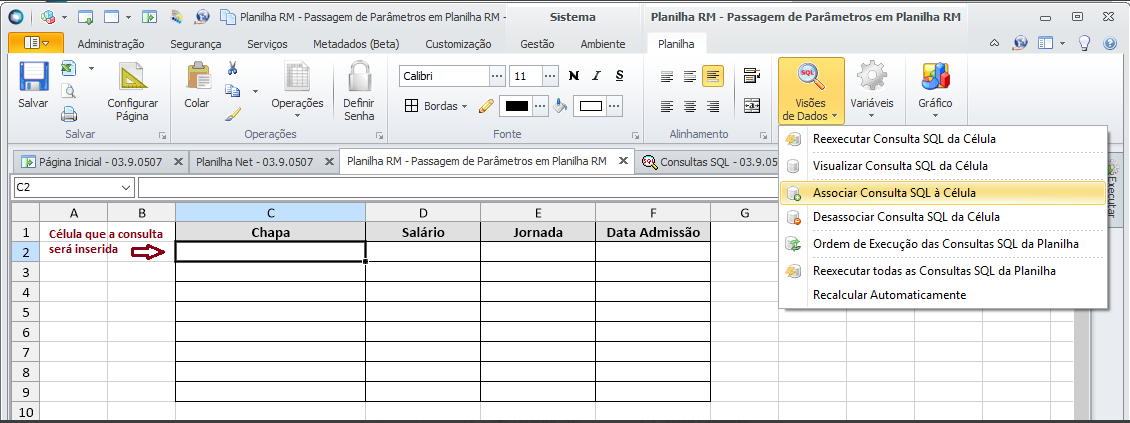The width and height of the screenshot is (1130, 423).
Task: Click the Salvar floppy disk icon
Action: click(33, 76)
